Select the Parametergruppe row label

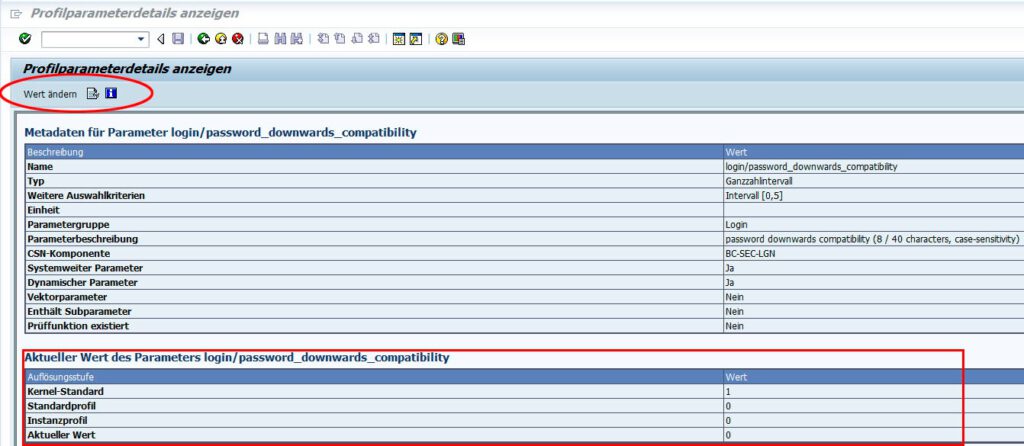68,225
